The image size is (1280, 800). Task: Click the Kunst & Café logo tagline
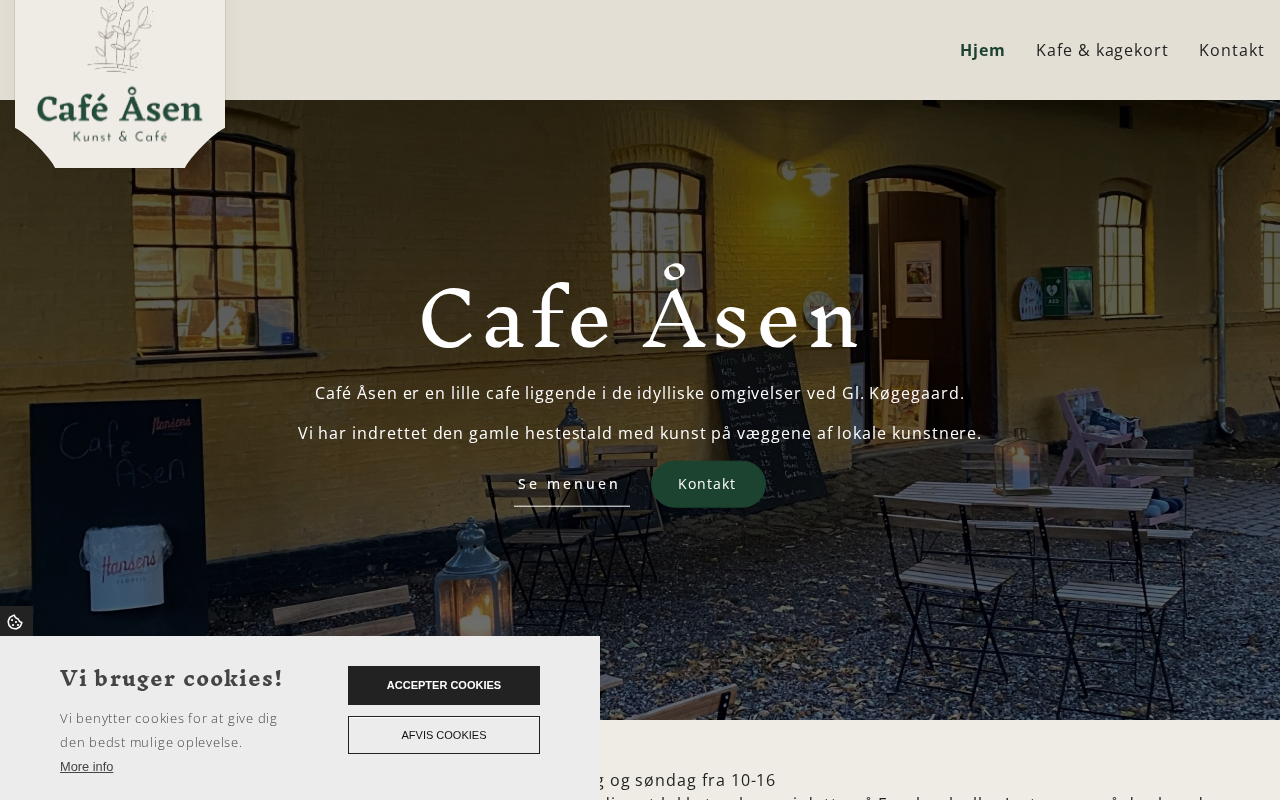[x=120, y=136]
